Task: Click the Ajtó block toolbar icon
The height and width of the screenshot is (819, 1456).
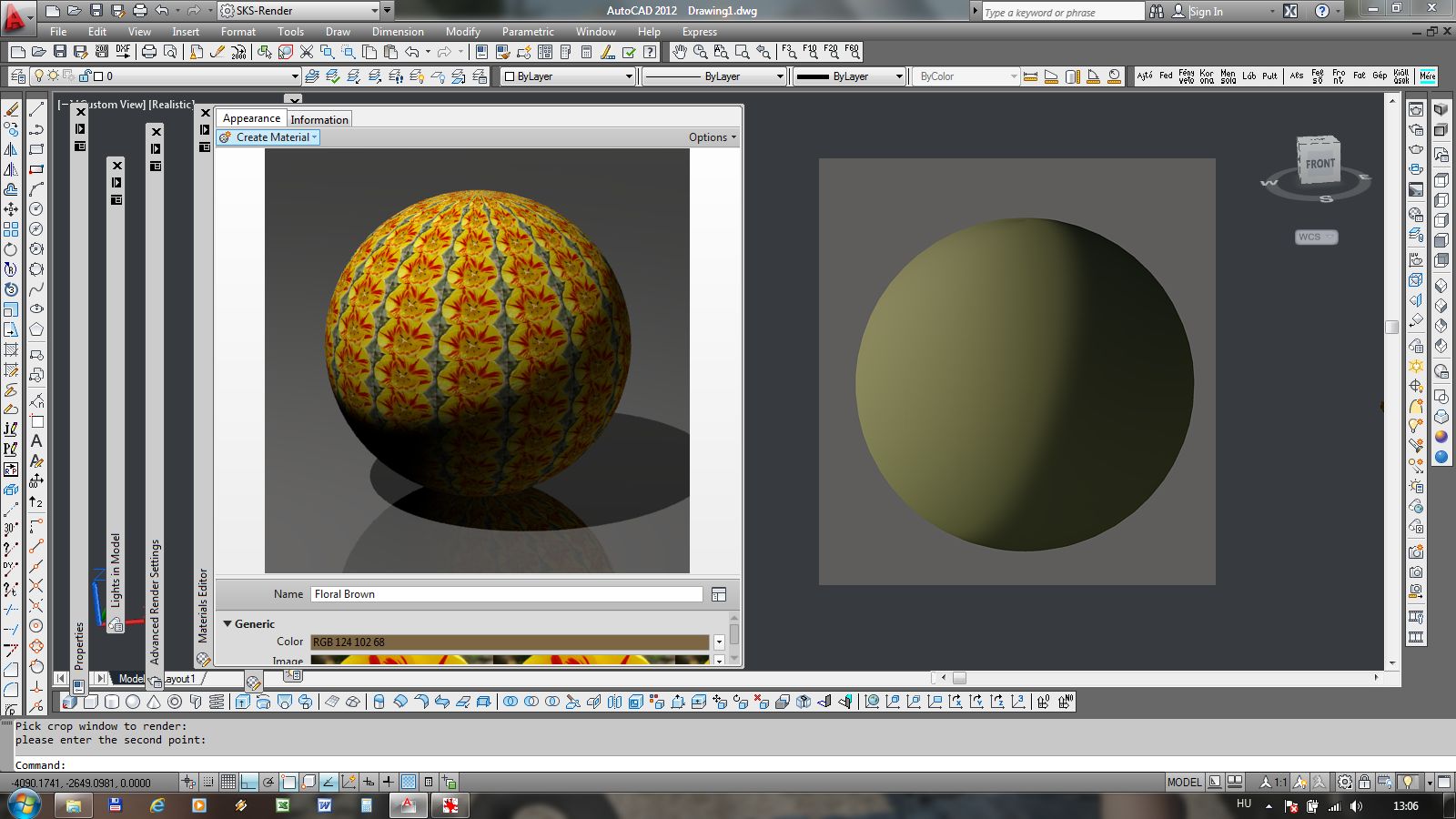Action: (x=1145, y=76)
